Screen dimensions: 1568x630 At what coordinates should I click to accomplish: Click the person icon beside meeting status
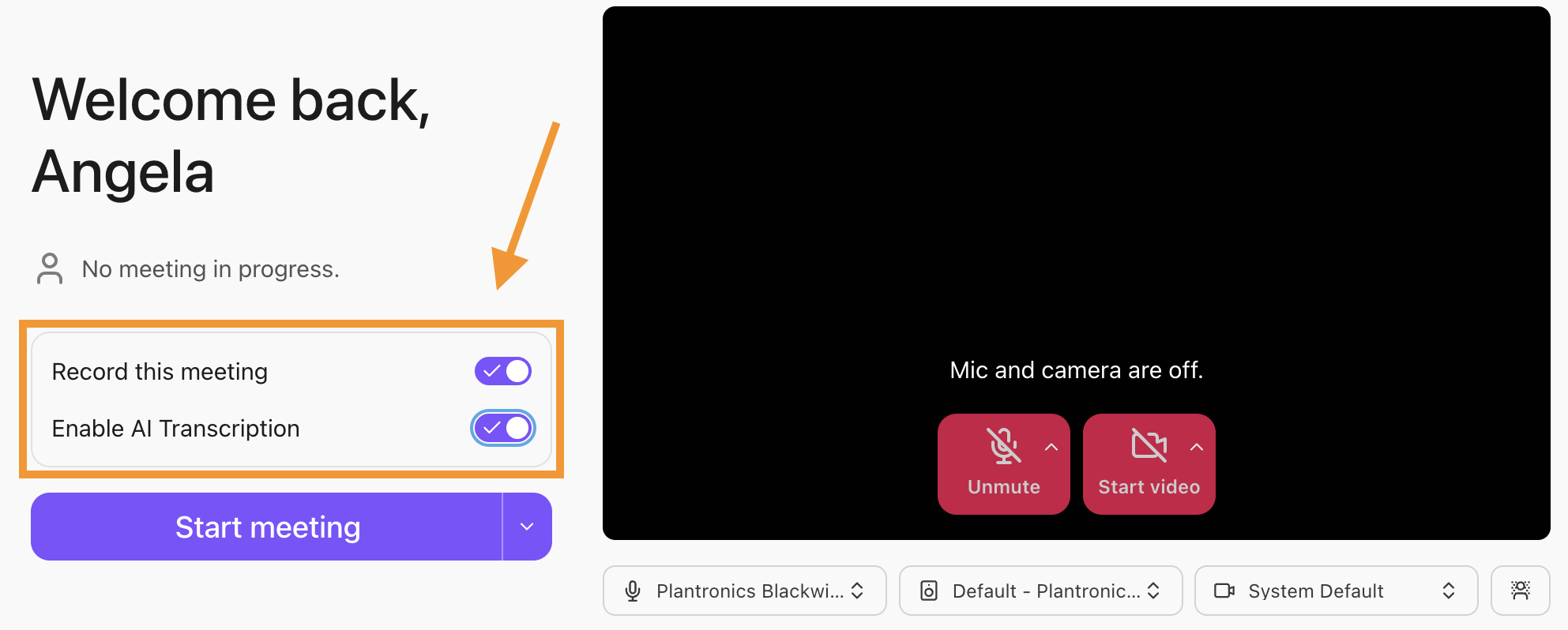pos(50,268)
